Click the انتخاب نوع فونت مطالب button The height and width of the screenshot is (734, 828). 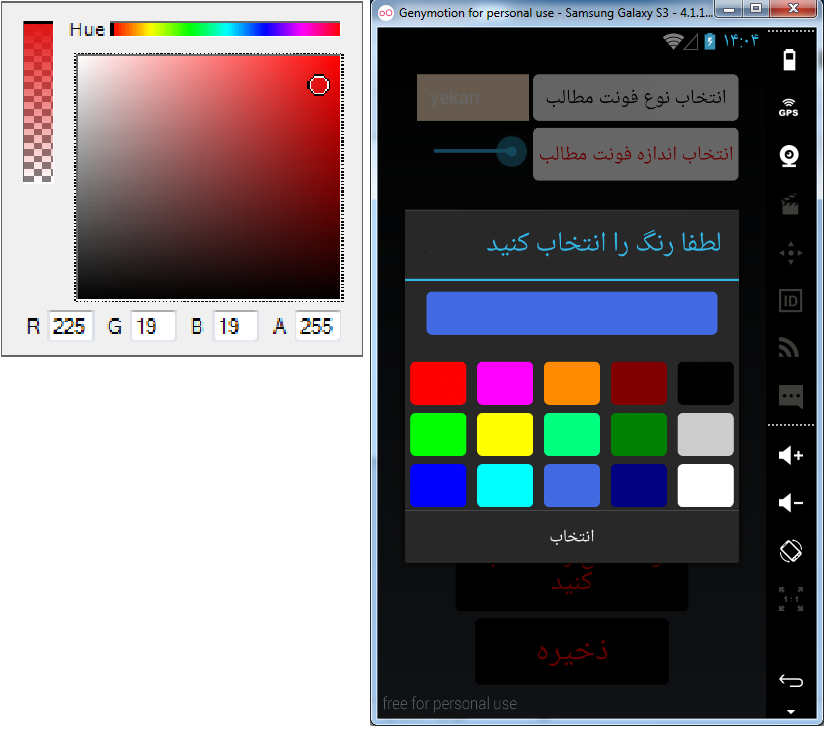point(635,98)
